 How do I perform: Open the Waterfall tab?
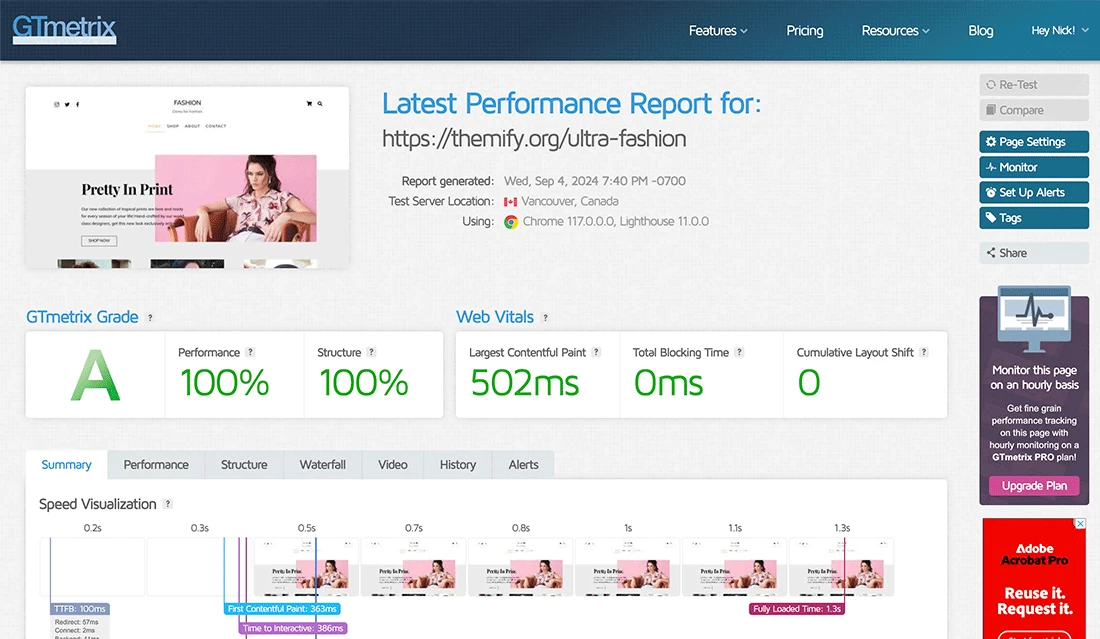click(x=323, y=464)
